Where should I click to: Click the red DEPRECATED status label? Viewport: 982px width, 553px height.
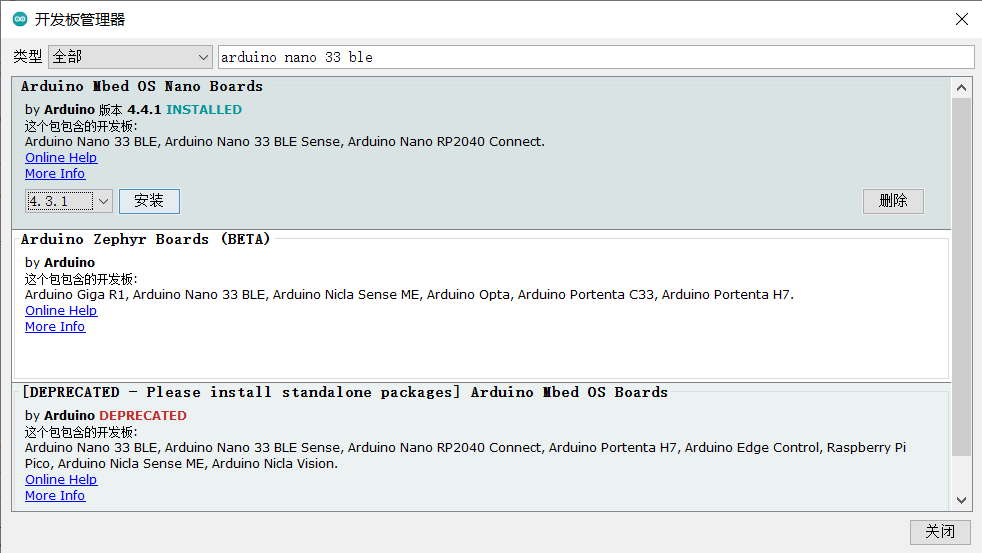(x=143, y=415)
